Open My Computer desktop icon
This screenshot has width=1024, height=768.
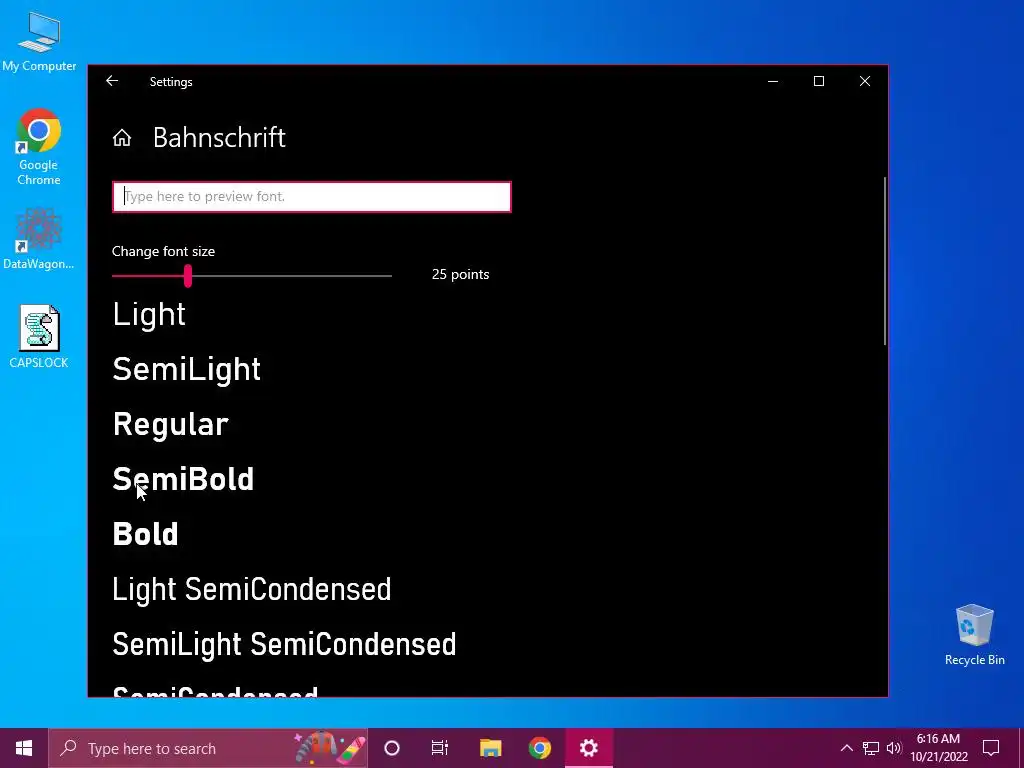point(39,42)
